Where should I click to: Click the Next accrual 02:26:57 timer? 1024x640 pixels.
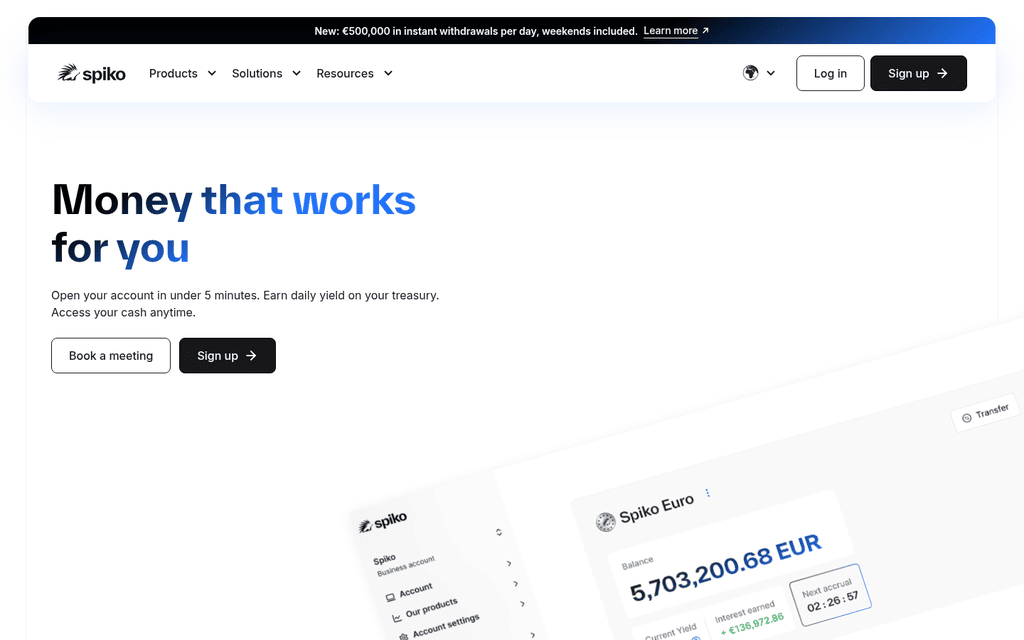pos(830,595)
